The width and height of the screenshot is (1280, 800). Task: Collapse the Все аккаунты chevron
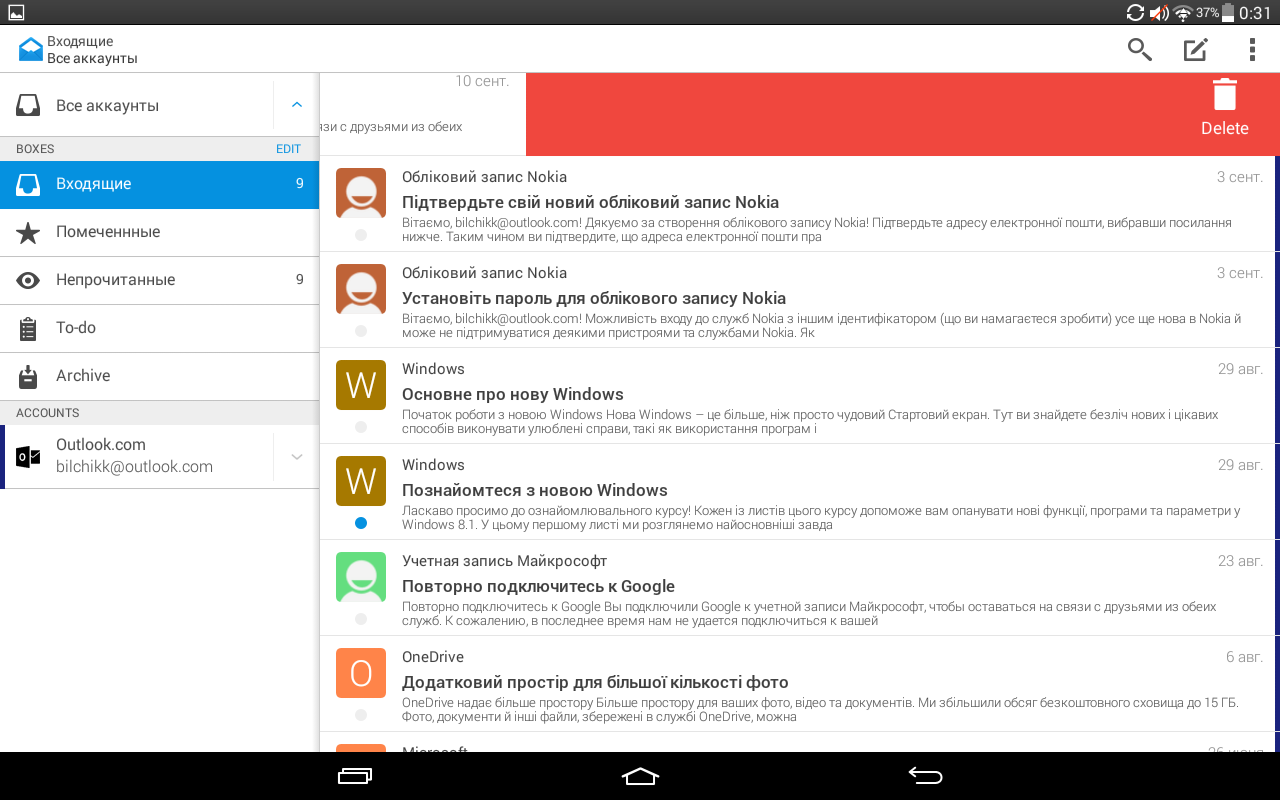point(297,105)
